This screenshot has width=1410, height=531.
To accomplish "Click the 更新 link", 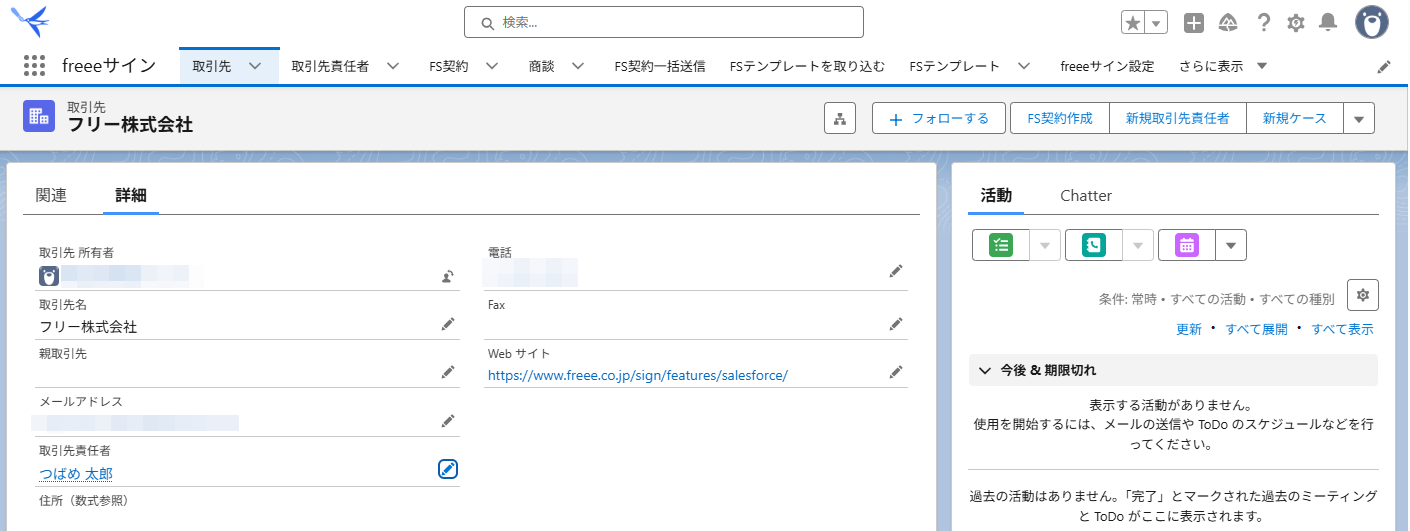I will [1189, 329].
